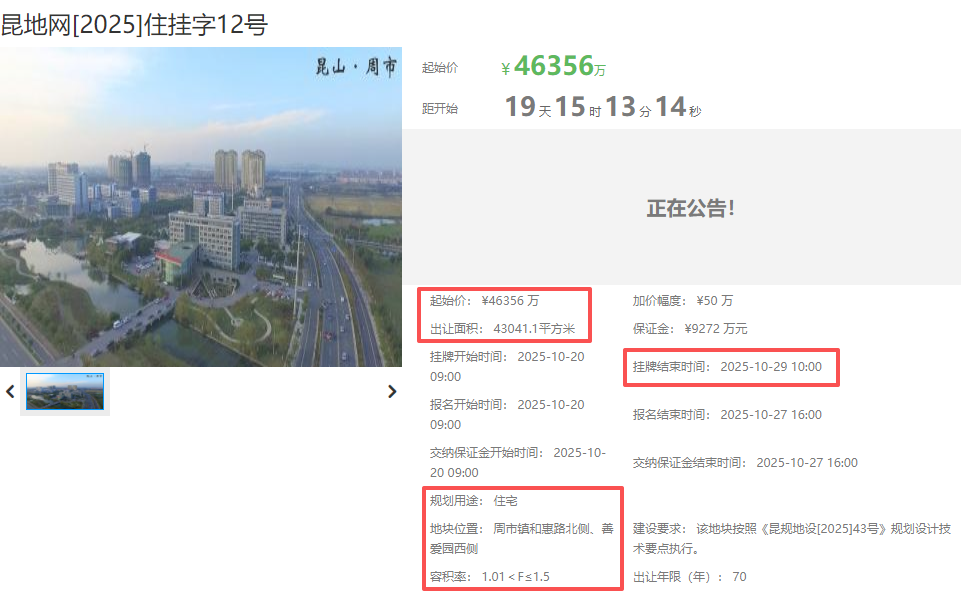
Task: Click the 距开始 countdown timer
Action: 602,108
